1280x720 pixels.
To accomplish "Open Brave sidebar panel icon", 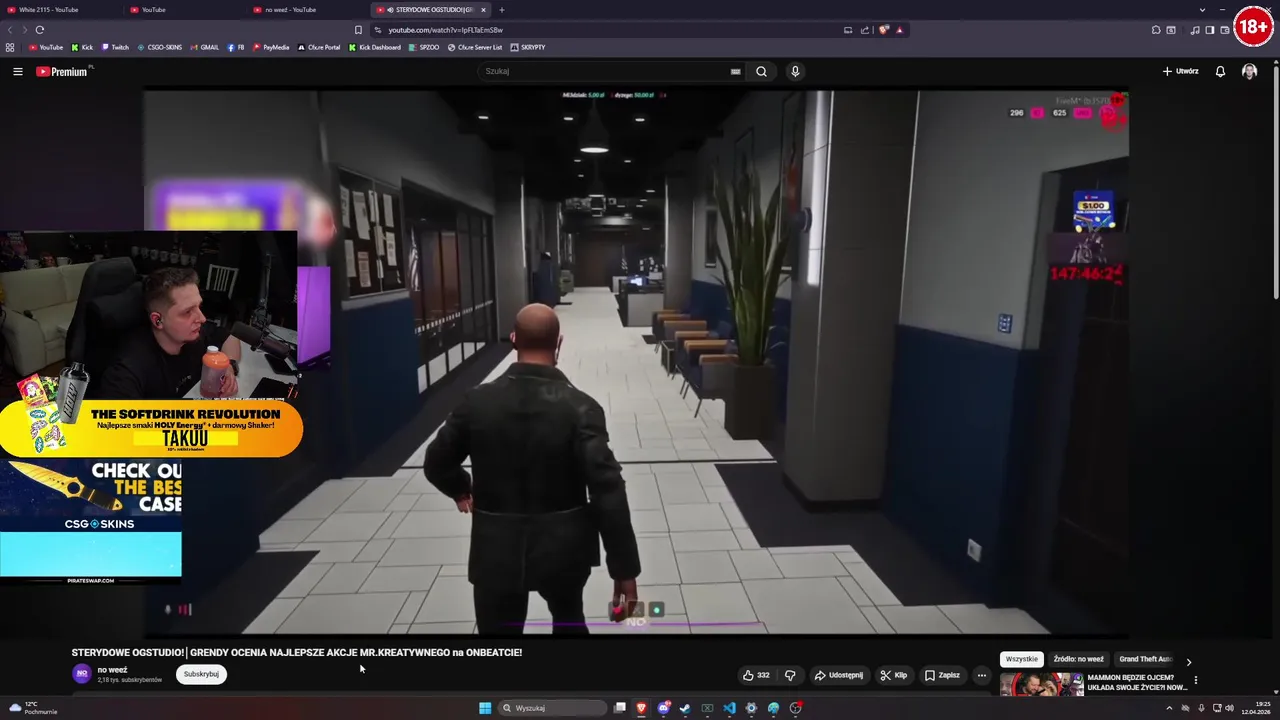I will [1209, 30].
